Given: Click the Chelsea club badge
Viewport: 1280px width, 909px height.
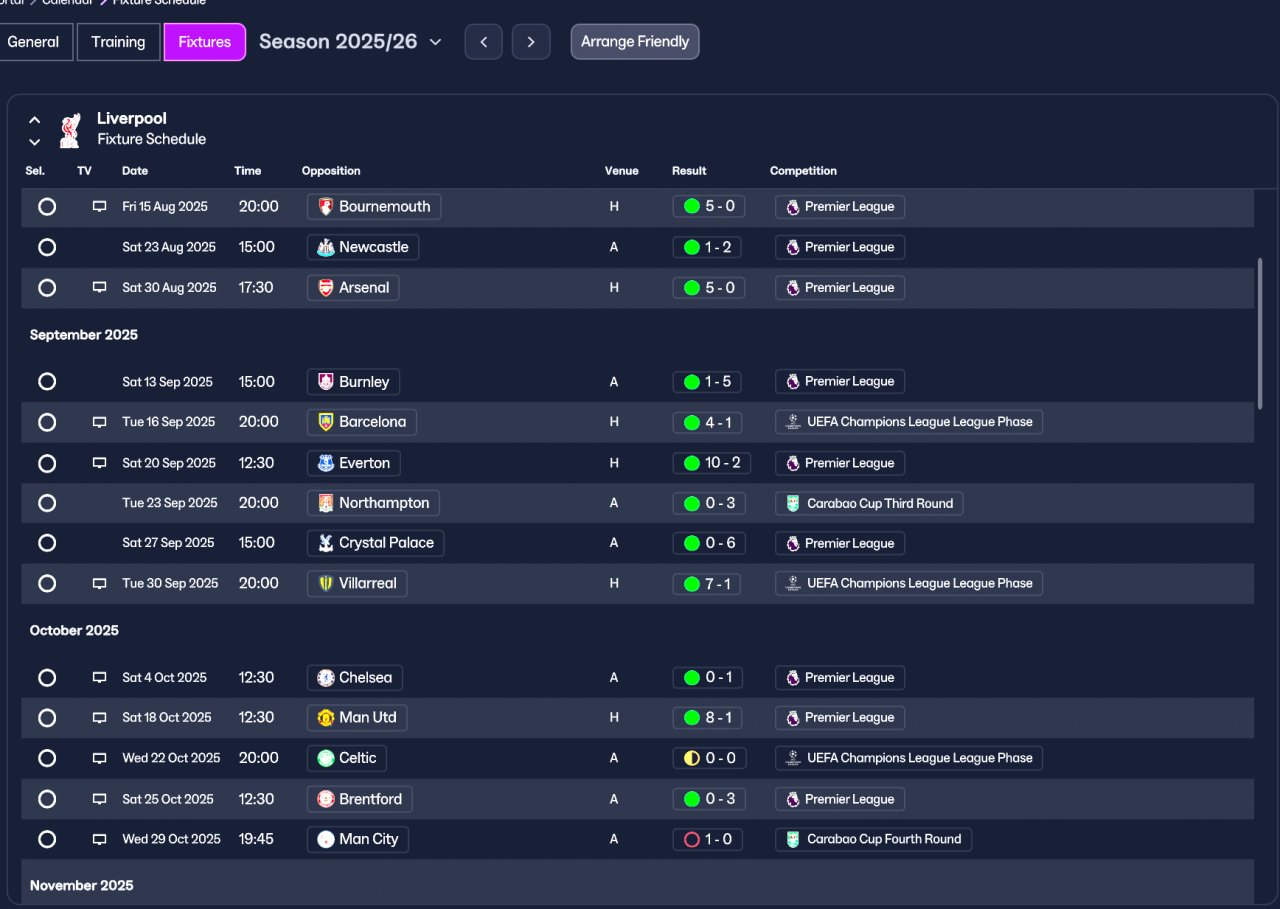Looking at the screenshot, I should tap(325, 678).
